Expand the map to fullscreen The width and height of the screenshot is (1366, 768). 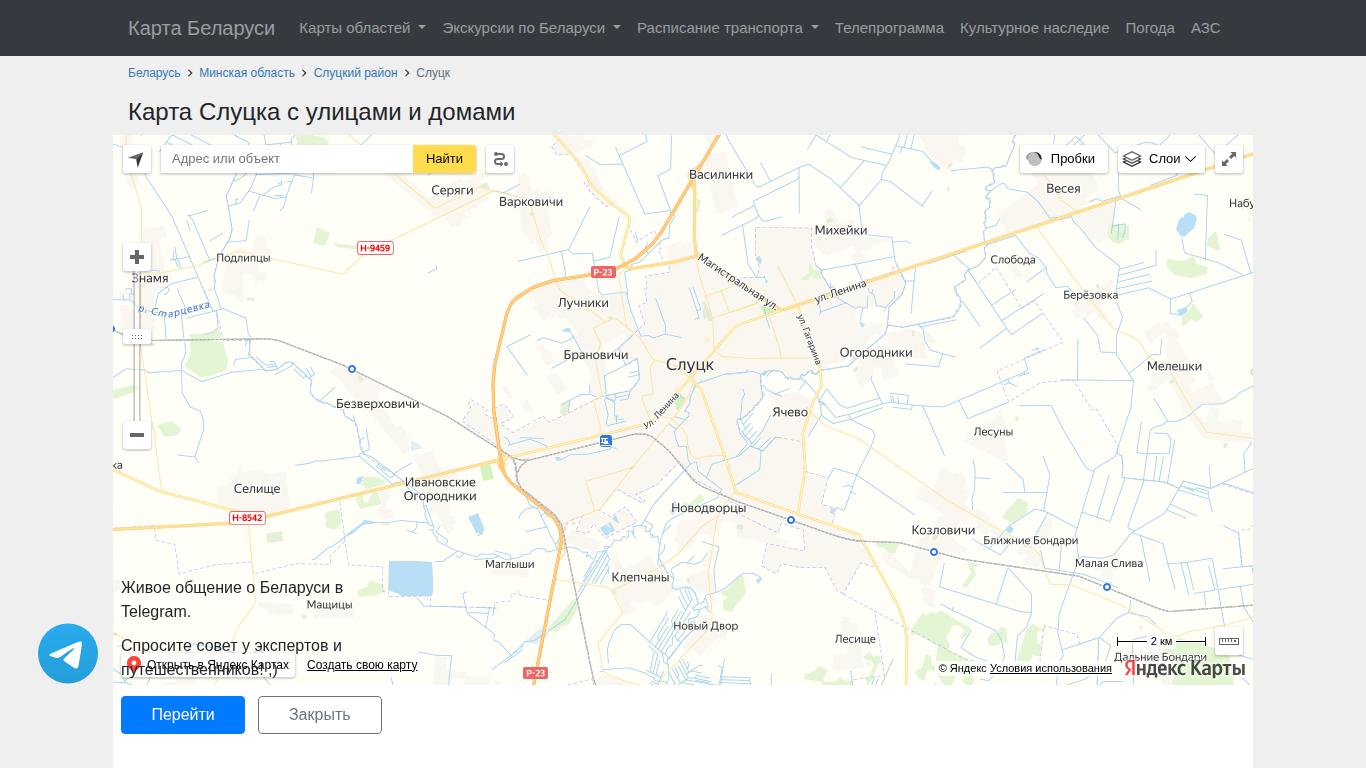pos(1229,159)
